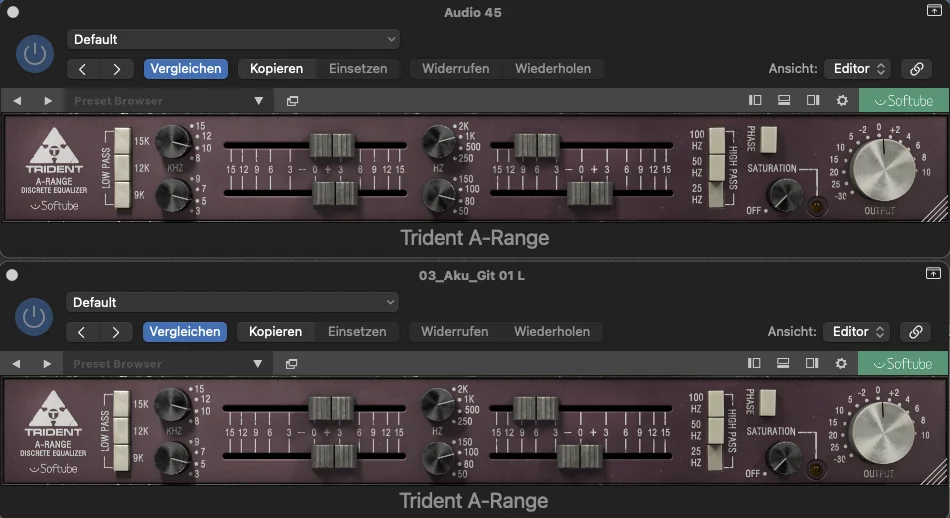Toggle right panel layout icon in 03_Aku_Git 01 L
950x518 pixels.
[812, 364]
